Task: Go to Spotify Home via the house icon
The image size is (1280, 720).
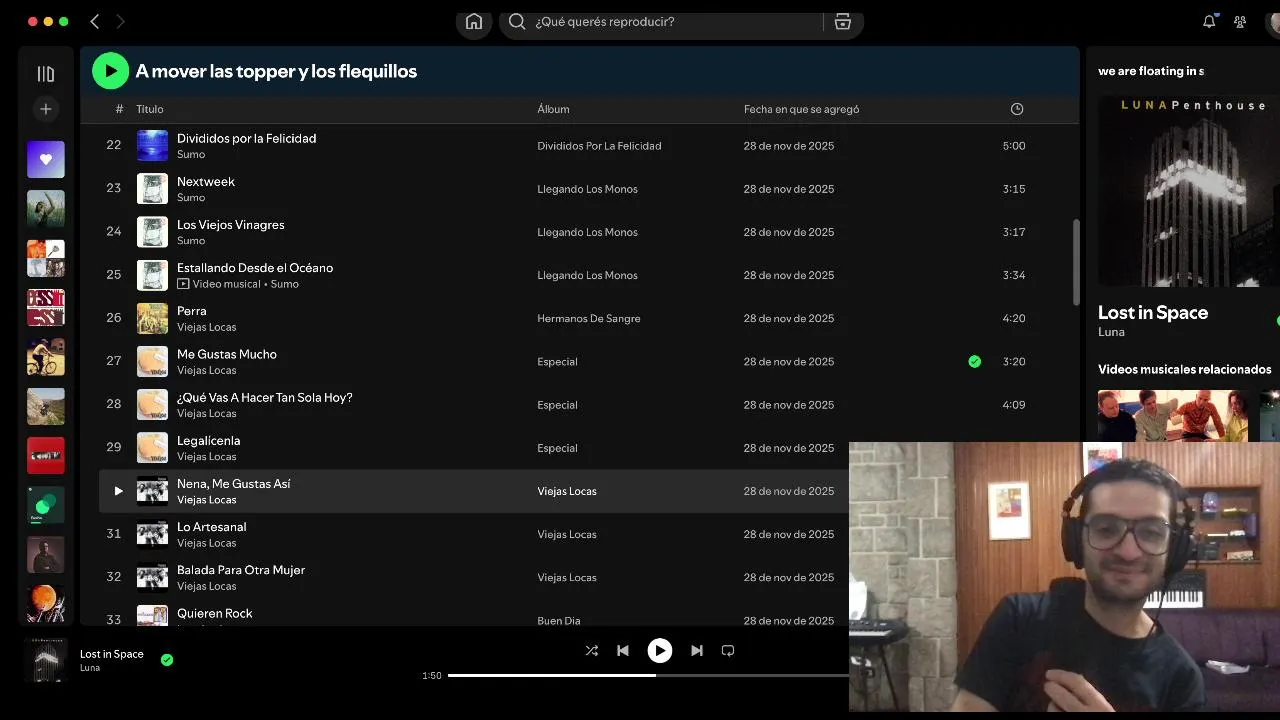Action: pyautogui.click(x=474, y=22)
